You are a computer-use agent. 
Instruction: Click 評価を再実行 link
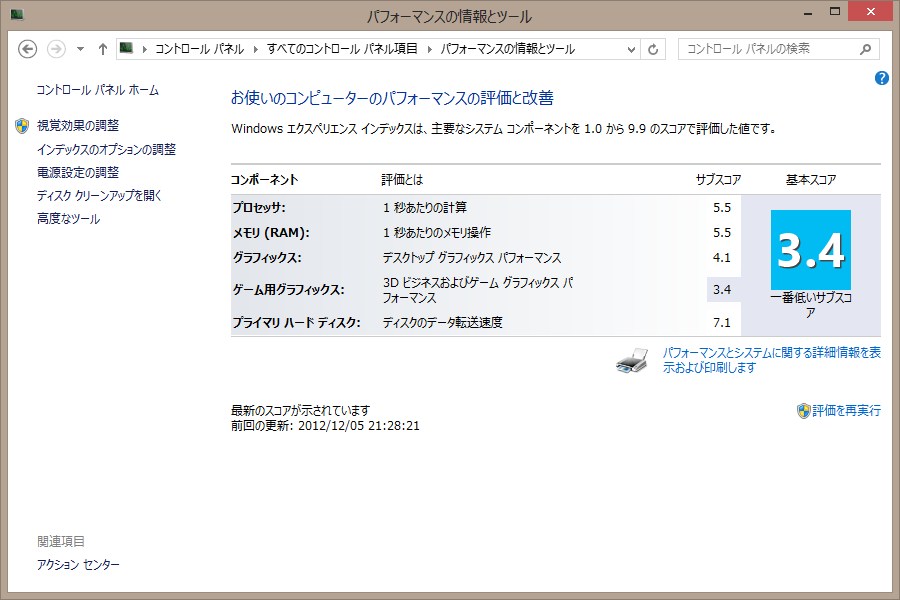846,411
